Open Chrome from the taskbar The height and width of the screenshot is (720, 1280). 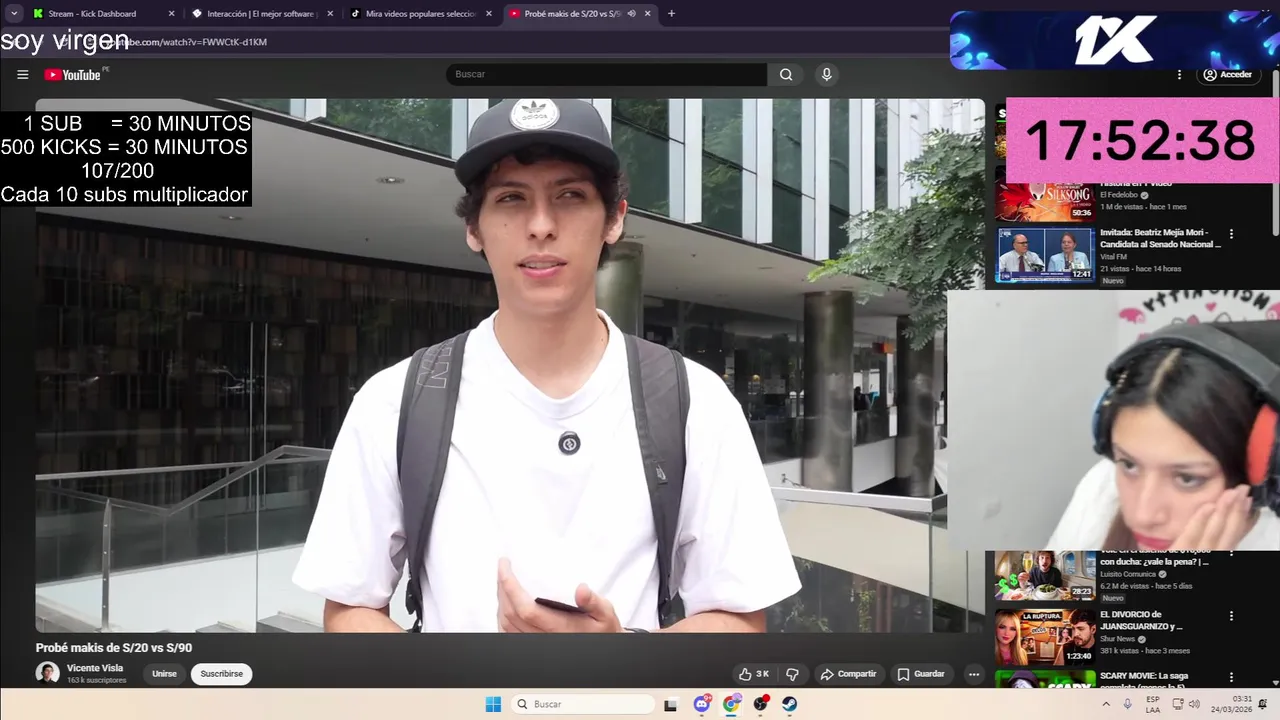732,704
